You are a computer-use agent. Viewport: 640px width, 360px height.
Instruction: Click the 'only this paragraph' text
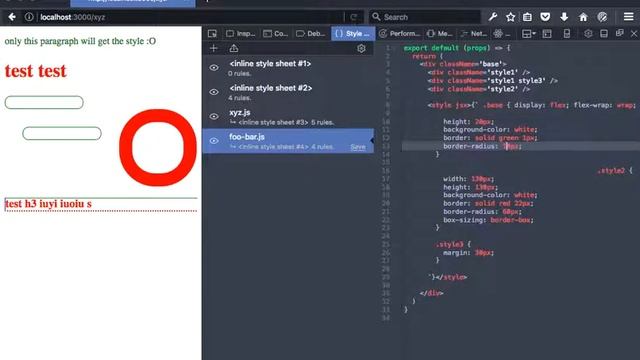click(x=80, y=41)
